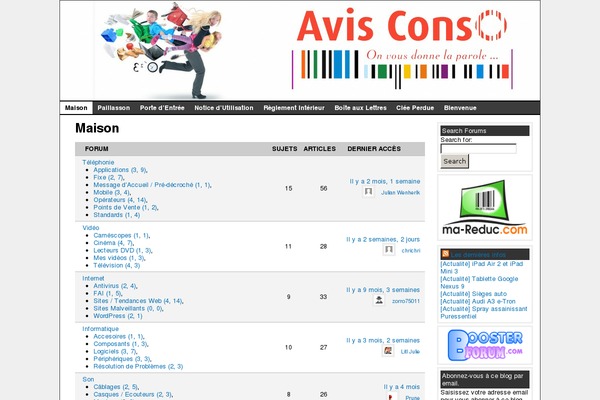The width and height of the screenshot is (600, 400).
Task: Click Litl Julie's avatar image
Action: pos(388,351)
